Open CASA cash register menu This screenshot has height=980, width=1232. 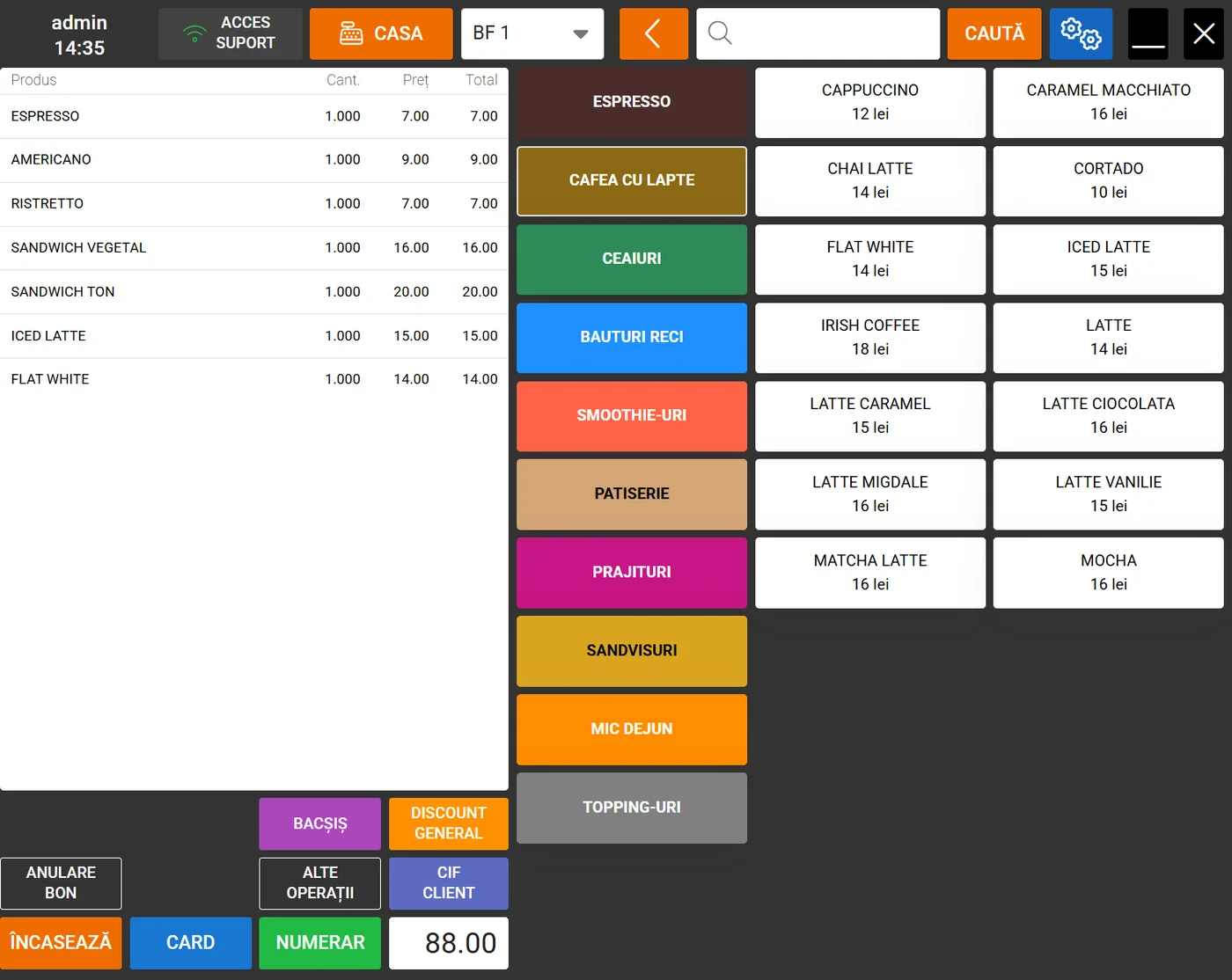(381, 34)
